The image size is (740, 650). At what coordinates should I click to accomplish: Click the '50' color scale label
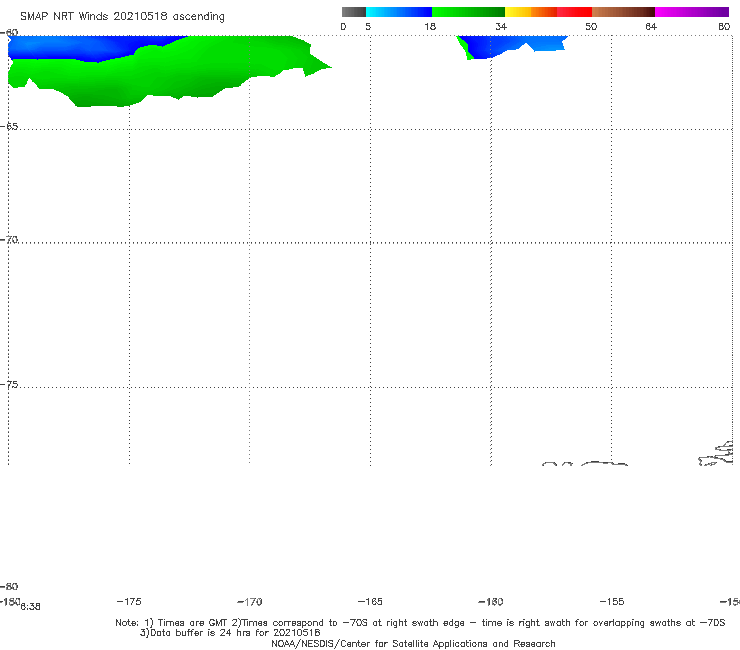[x=591, y=26]
